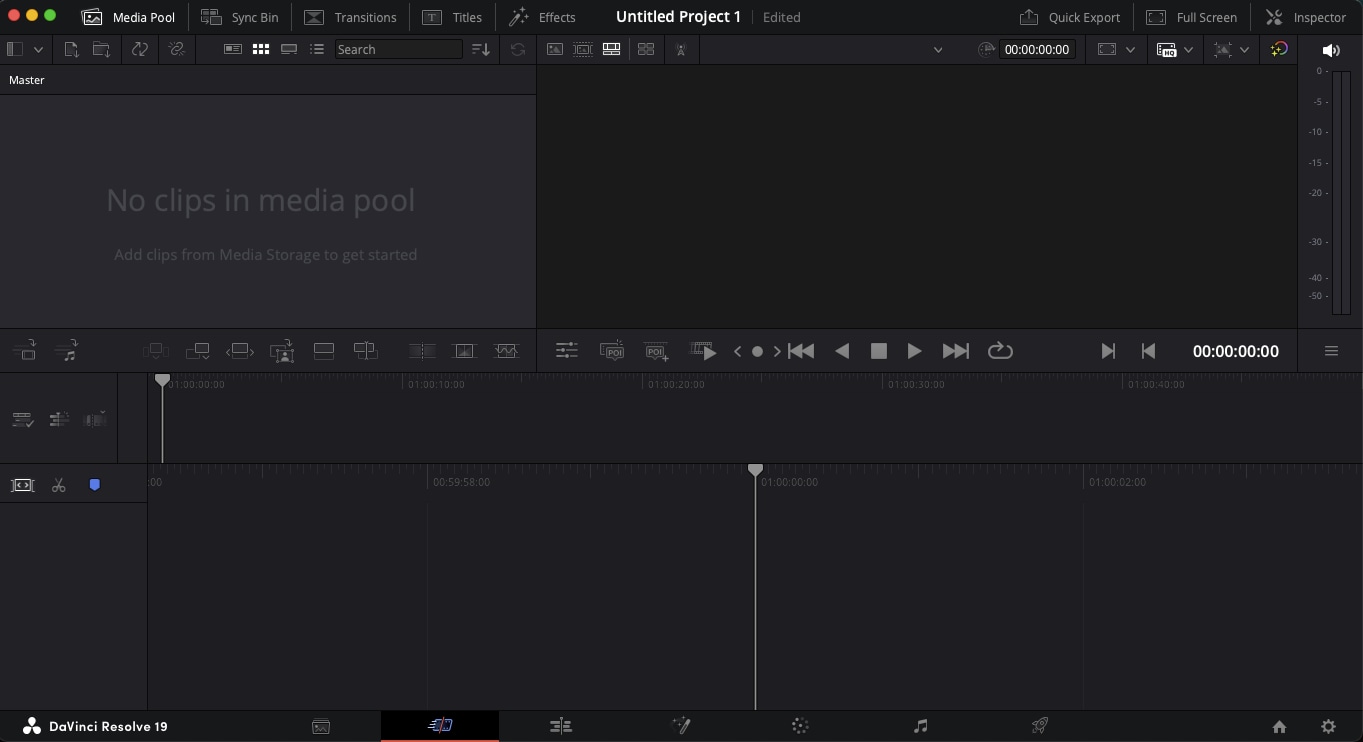Select Source Tape viewer mode

[x=583, y=49]
